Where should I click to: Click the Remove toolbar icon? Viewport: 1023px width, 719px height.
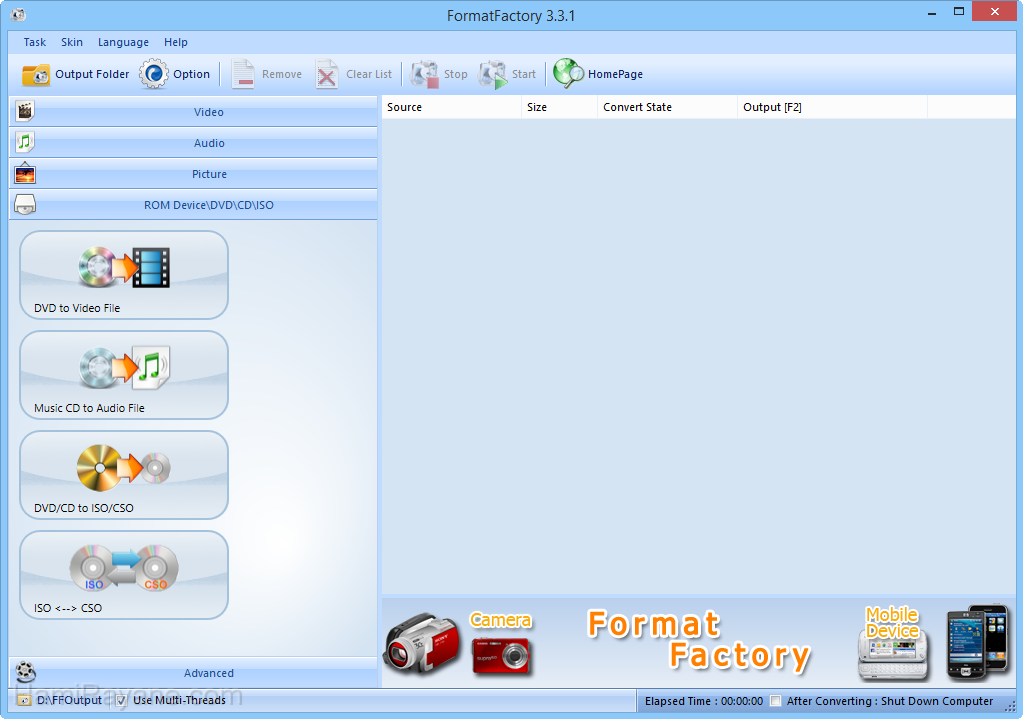tap(243, 74)
